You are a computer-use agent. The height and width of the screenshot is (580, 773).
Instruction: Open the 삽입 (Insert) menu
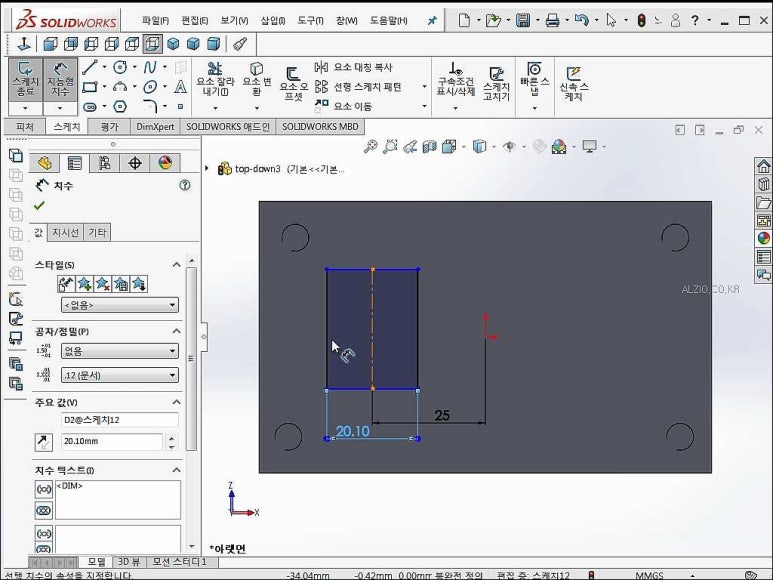(273, 20)
